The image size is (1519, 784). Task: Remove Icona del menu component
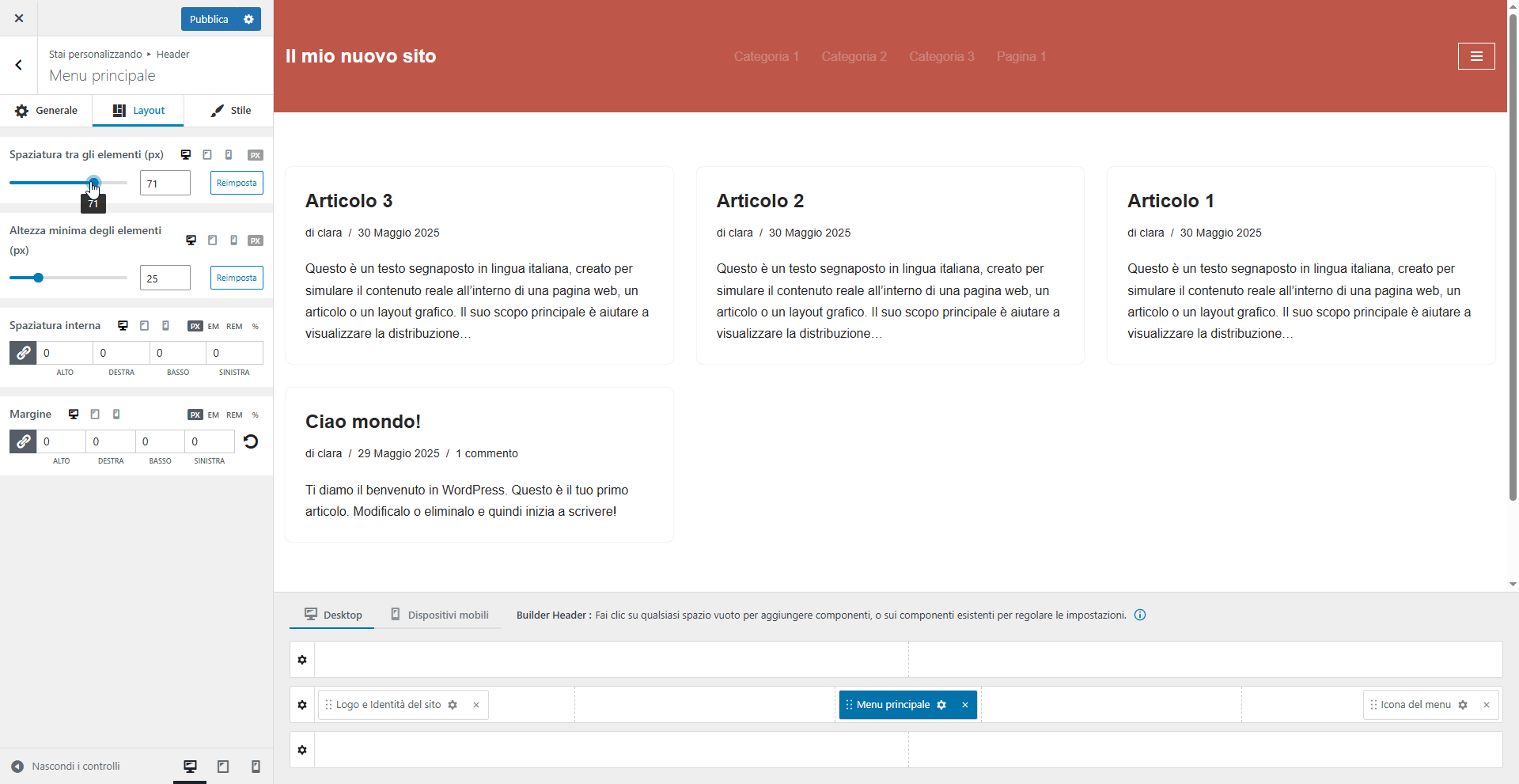(x=1487, y=705)
